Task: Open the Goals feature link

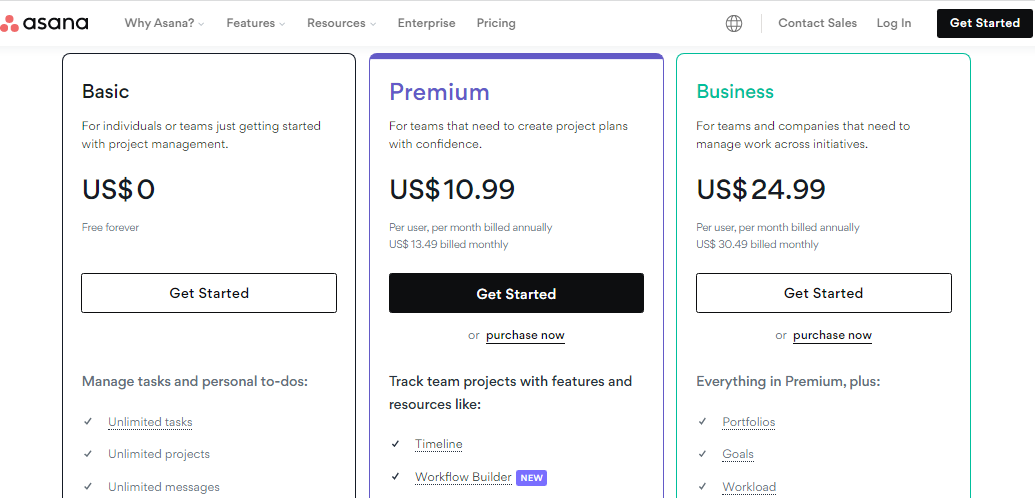Action: click(x=738, y=454)
